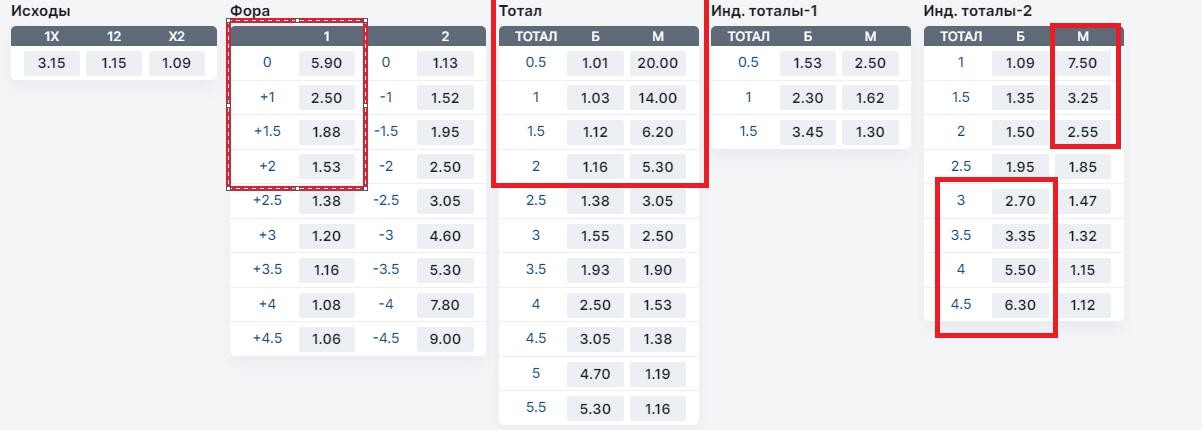1202x430 pixels.
Task: Click individual total-2 2.5 over 1.95
Action: click(x=1020, y=167)
